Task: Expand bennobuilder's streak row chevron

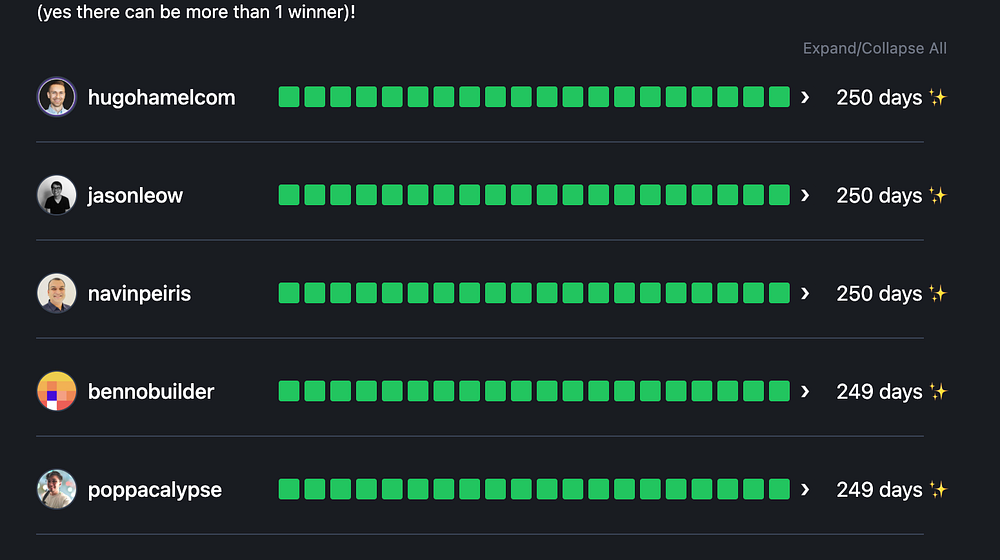Action: [x=805, y=391]
